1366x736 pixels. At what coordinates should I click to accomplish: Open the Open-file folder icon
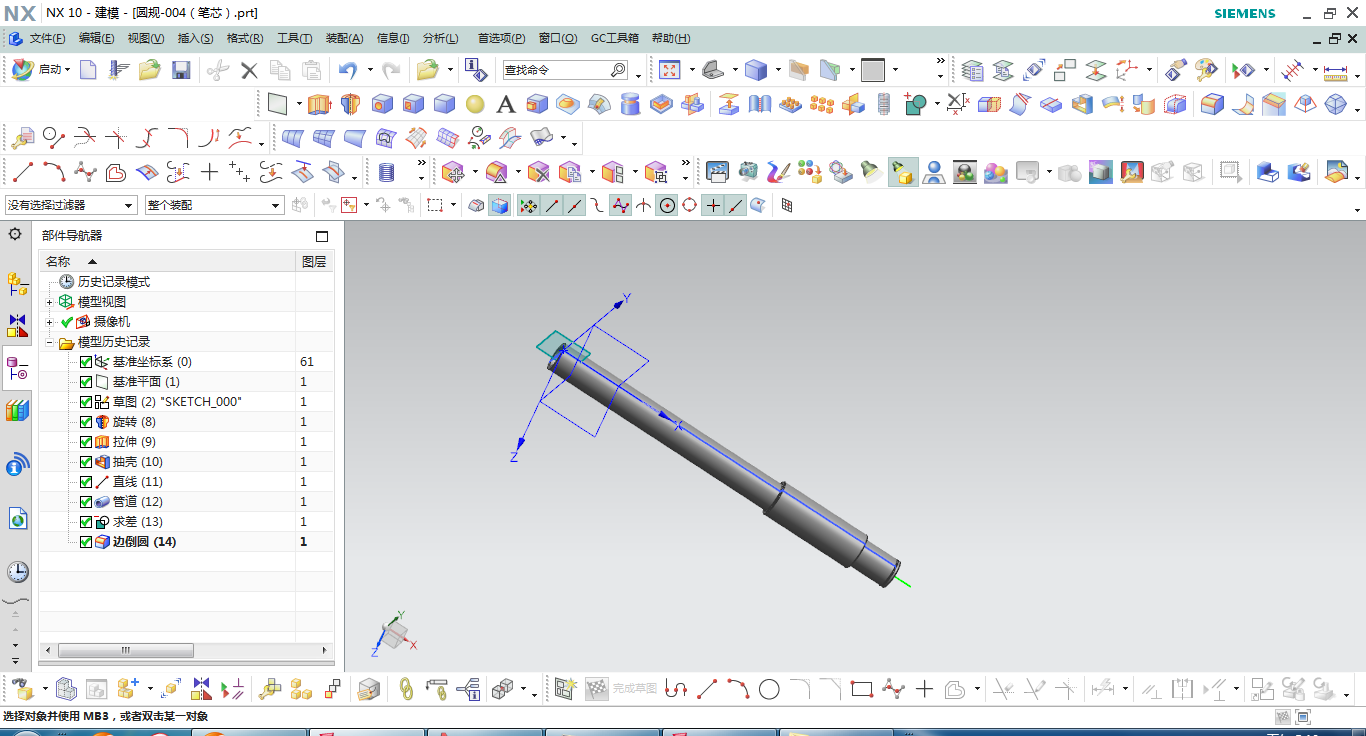[149, 70]
